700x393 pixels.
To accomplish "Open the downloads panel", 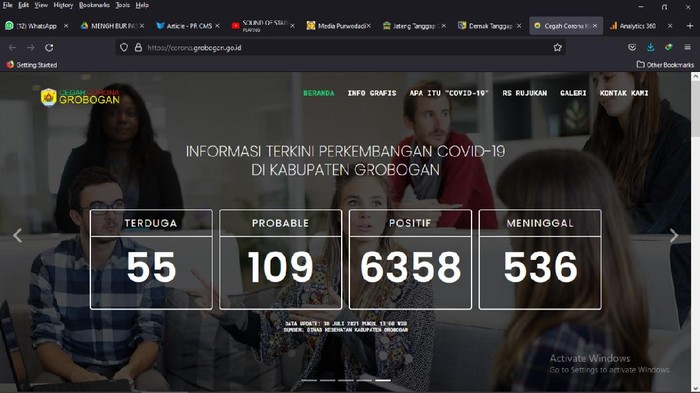I will pos(650,47).
